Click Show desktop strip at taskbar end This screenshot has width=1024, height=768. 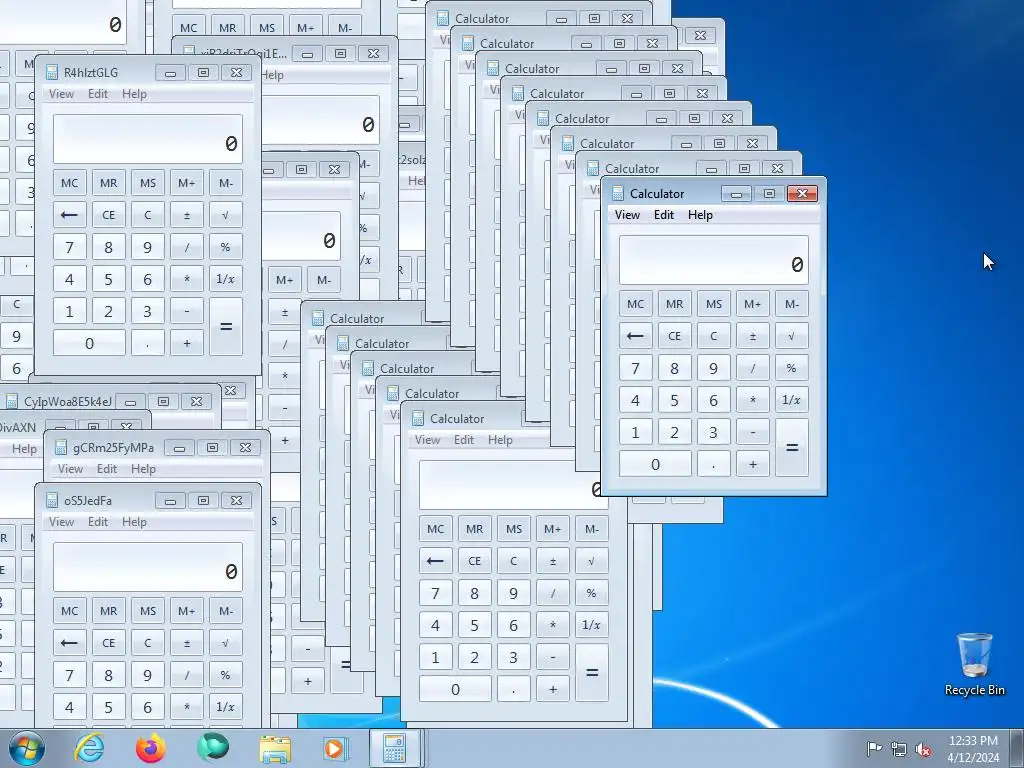[x=1017, y=749]
